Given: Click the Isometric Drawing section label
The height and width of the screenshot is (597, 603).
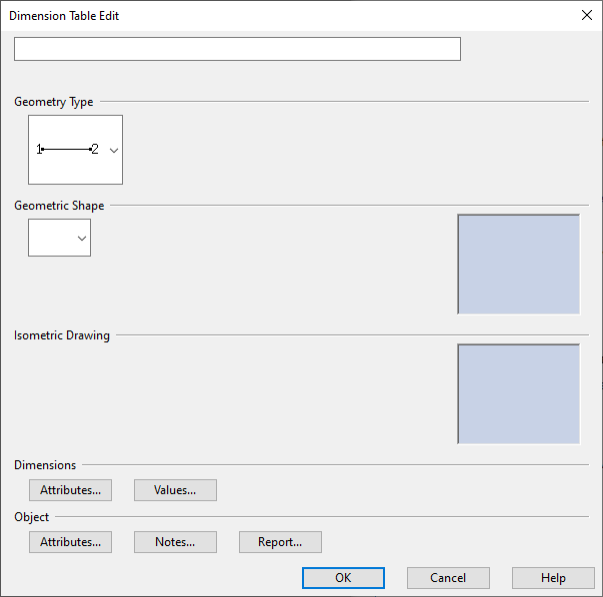Looking at the screenshot, I should pyautogui.click(x=62, y=335).
